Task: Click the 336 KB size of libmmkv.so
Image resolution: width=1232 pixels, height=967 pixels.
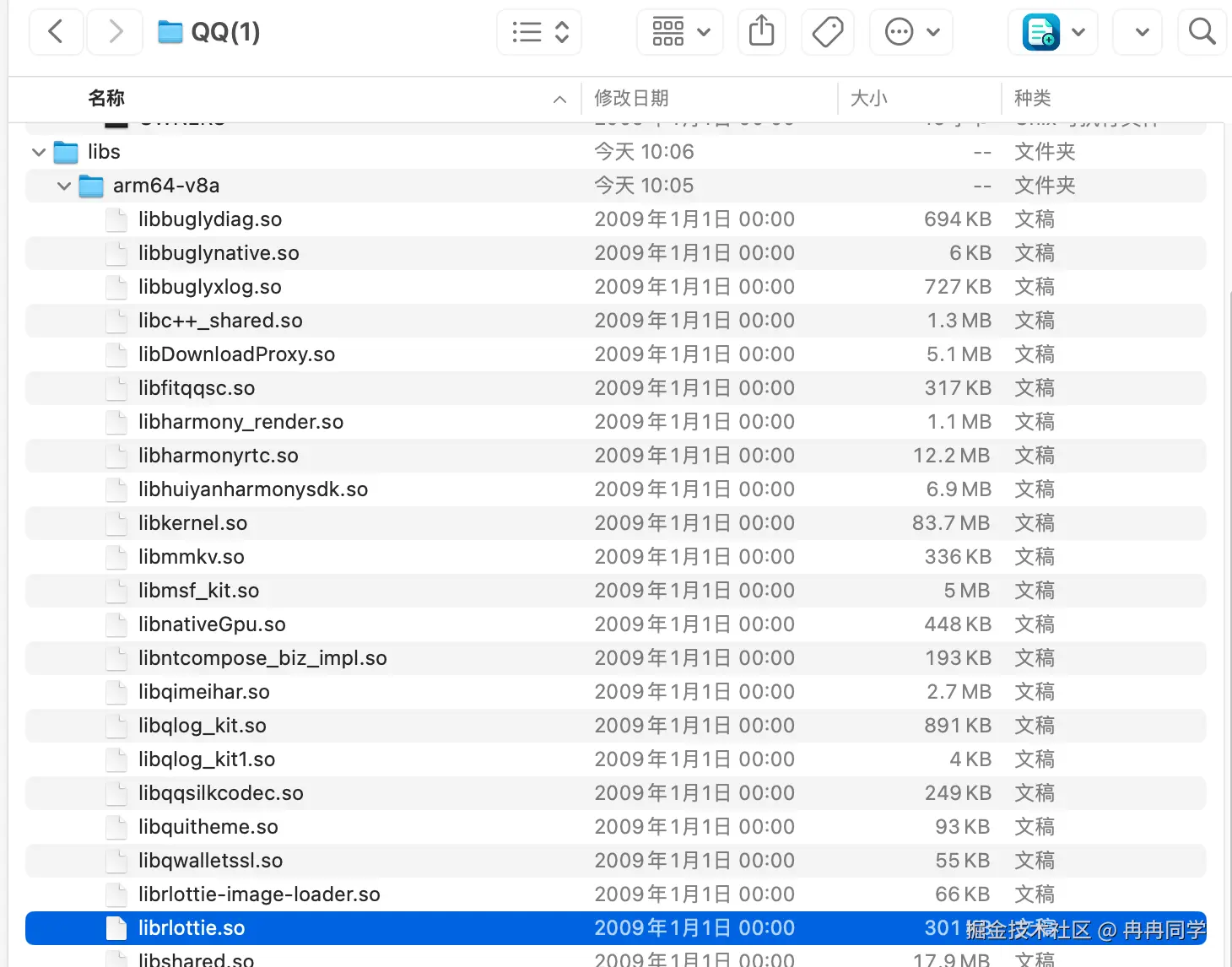Action: tap(958, 557)
